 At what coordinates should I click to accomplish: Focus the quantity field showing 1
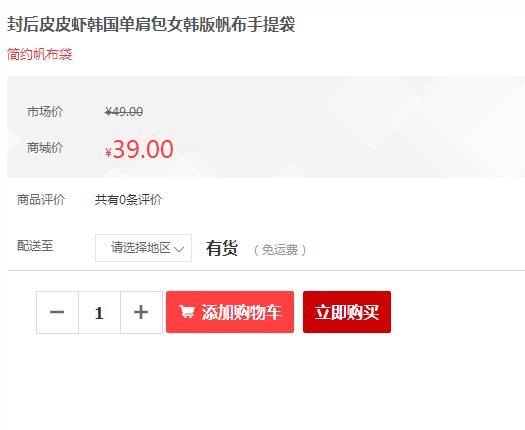click(x=99, y=312)
